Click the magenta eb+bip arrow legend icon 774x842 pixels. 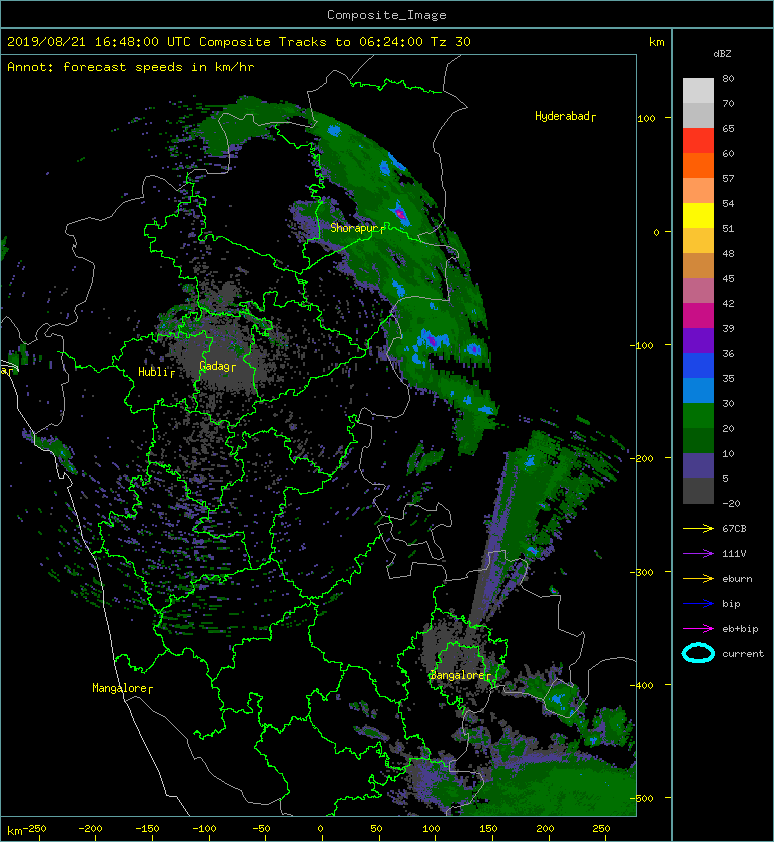tap(698, 629)
